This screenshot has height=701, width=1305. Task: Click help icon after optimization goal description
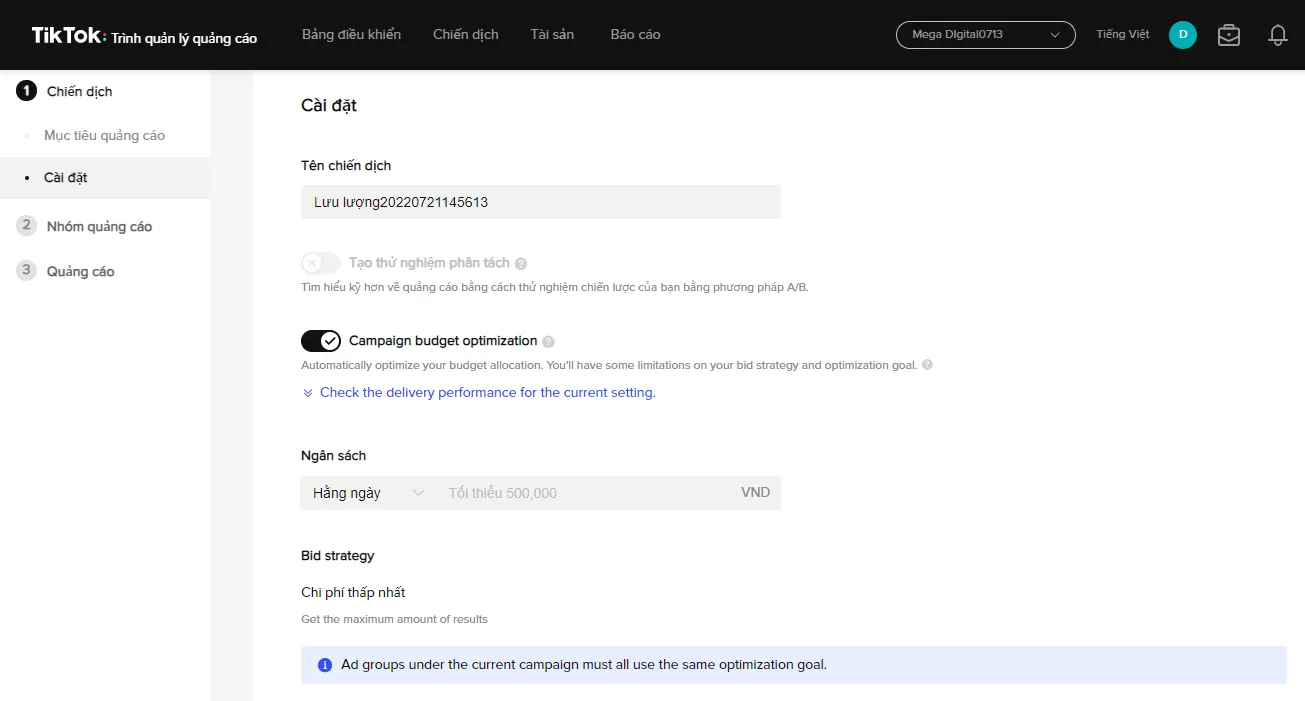pos(927,365)
